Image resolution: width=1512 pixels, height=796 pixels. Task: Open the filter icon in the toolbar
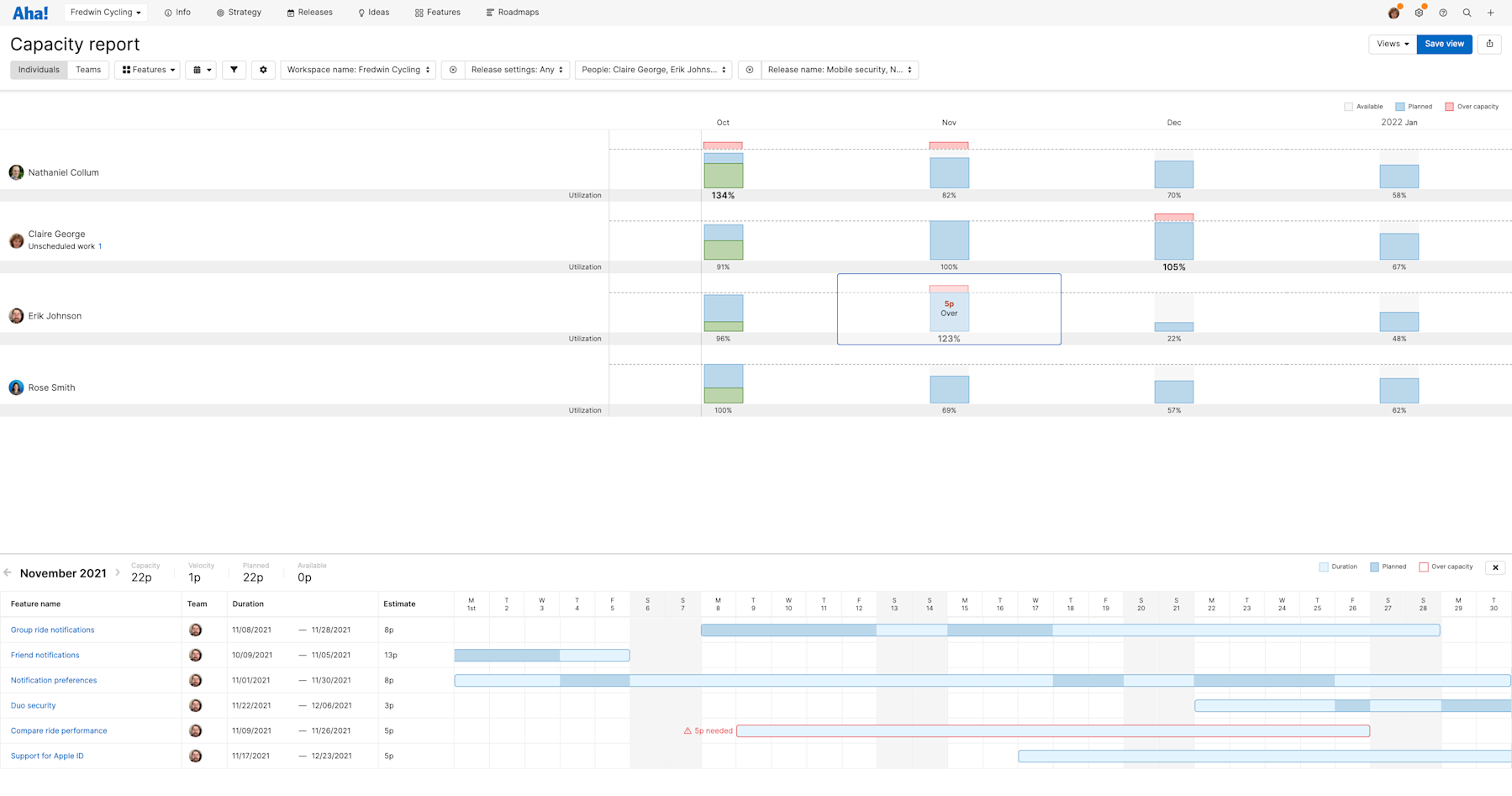click(x=234, y=70)
